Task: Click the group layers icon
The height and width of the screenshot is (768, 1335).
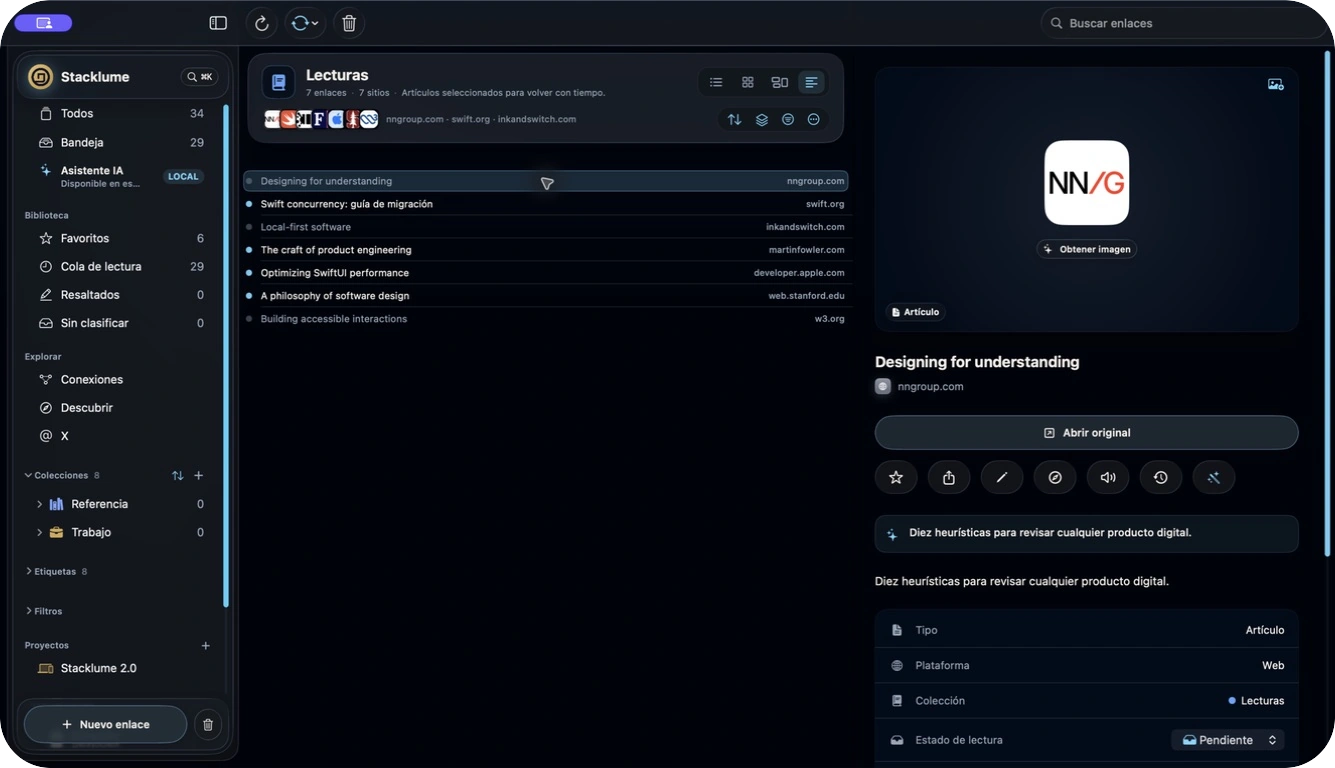Action: coord(761,119)
